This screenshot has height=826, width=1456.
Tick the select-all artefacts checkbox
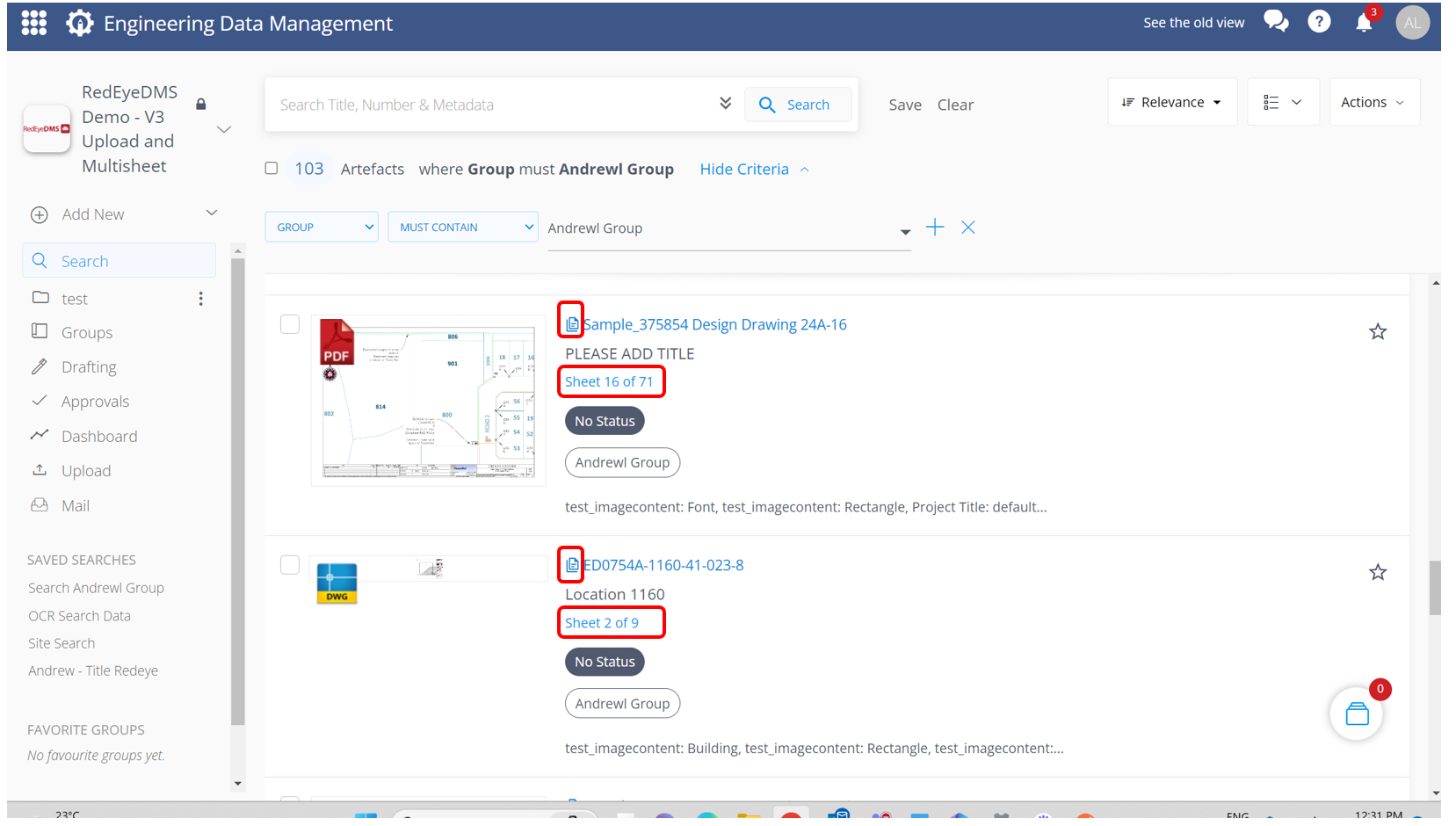tap(272, 169)
